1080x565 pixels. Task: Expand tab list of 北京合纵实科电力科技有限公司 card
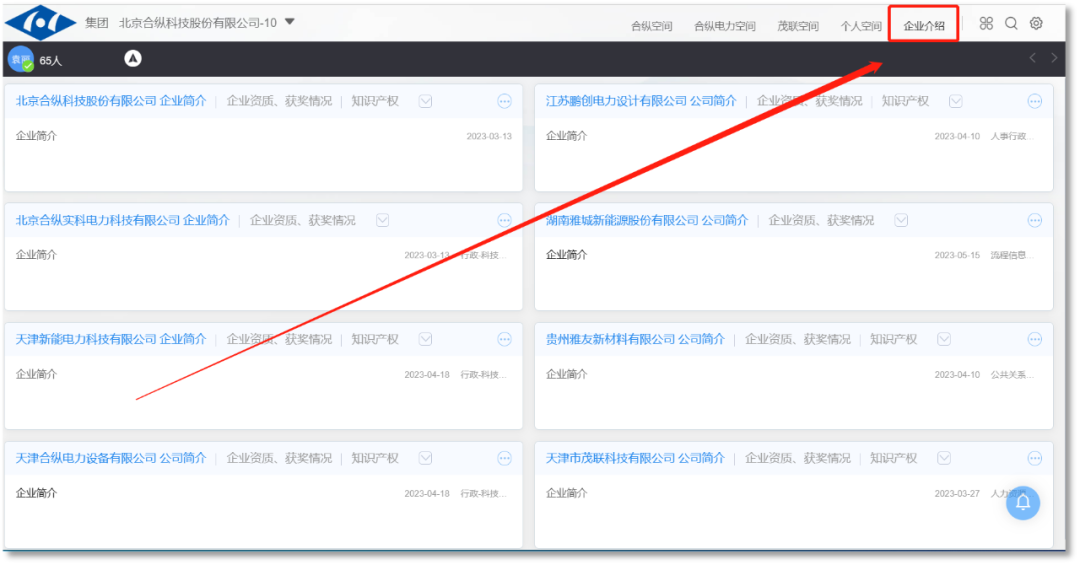coord(382,220)
